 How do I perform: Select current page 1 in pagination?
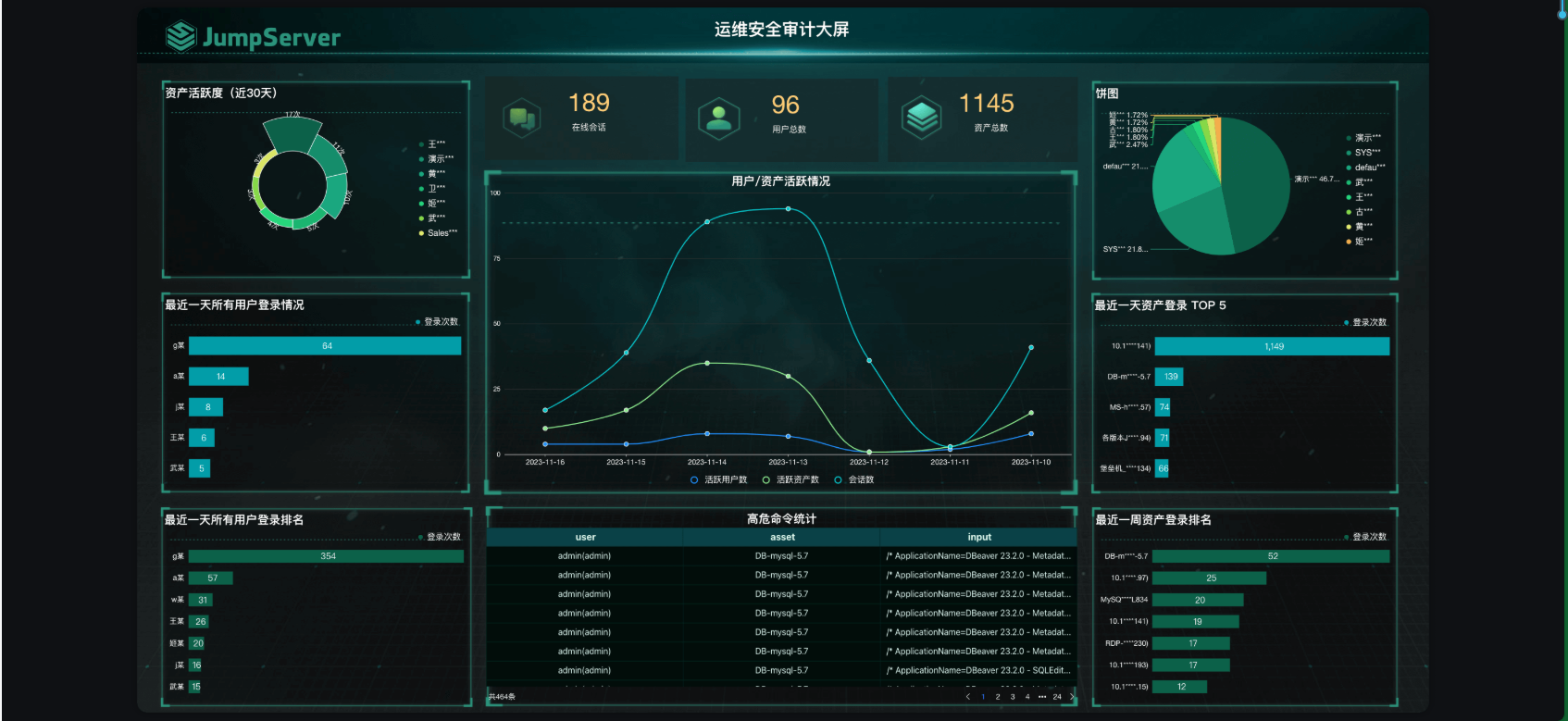click(x=983, y=697)
